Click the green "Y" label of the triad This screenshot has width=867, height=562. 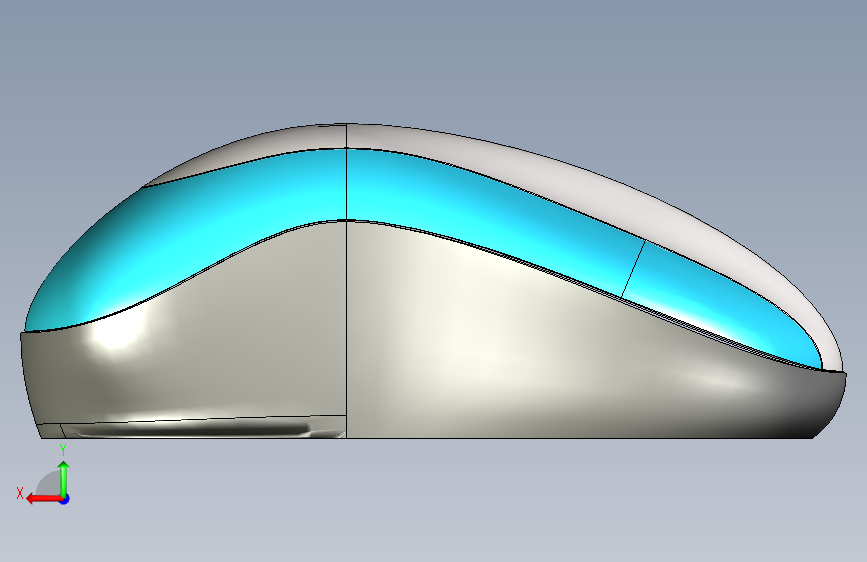(x=63, y=450)
